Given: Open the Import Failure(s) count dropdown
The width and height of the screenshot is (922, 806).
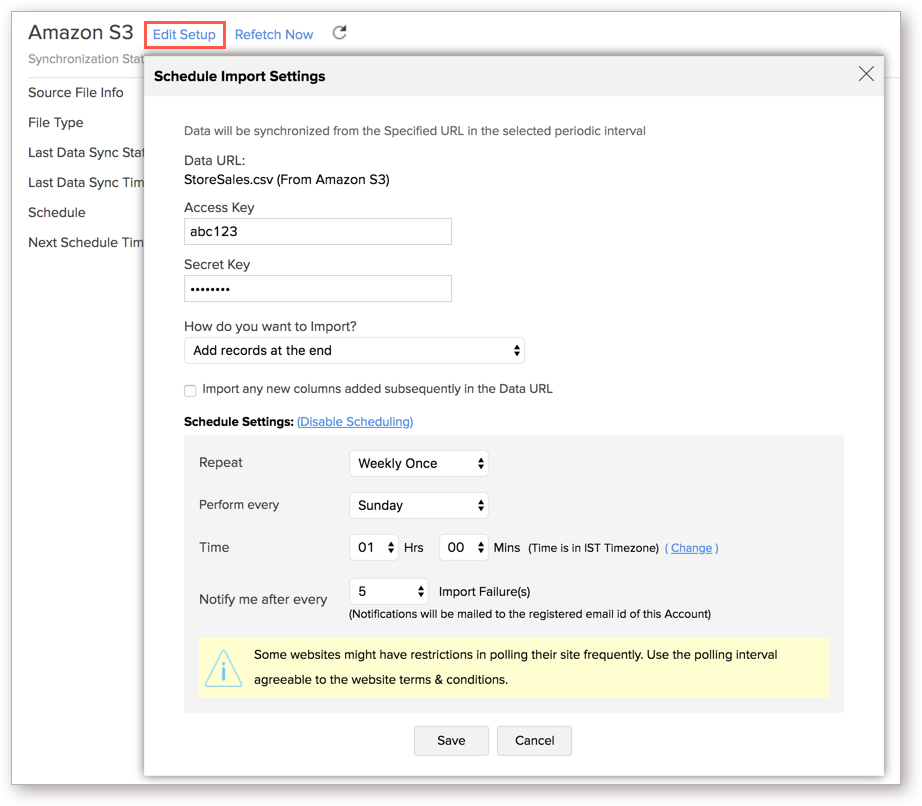Looking at the screenshot, I should [x=389, y=591].
